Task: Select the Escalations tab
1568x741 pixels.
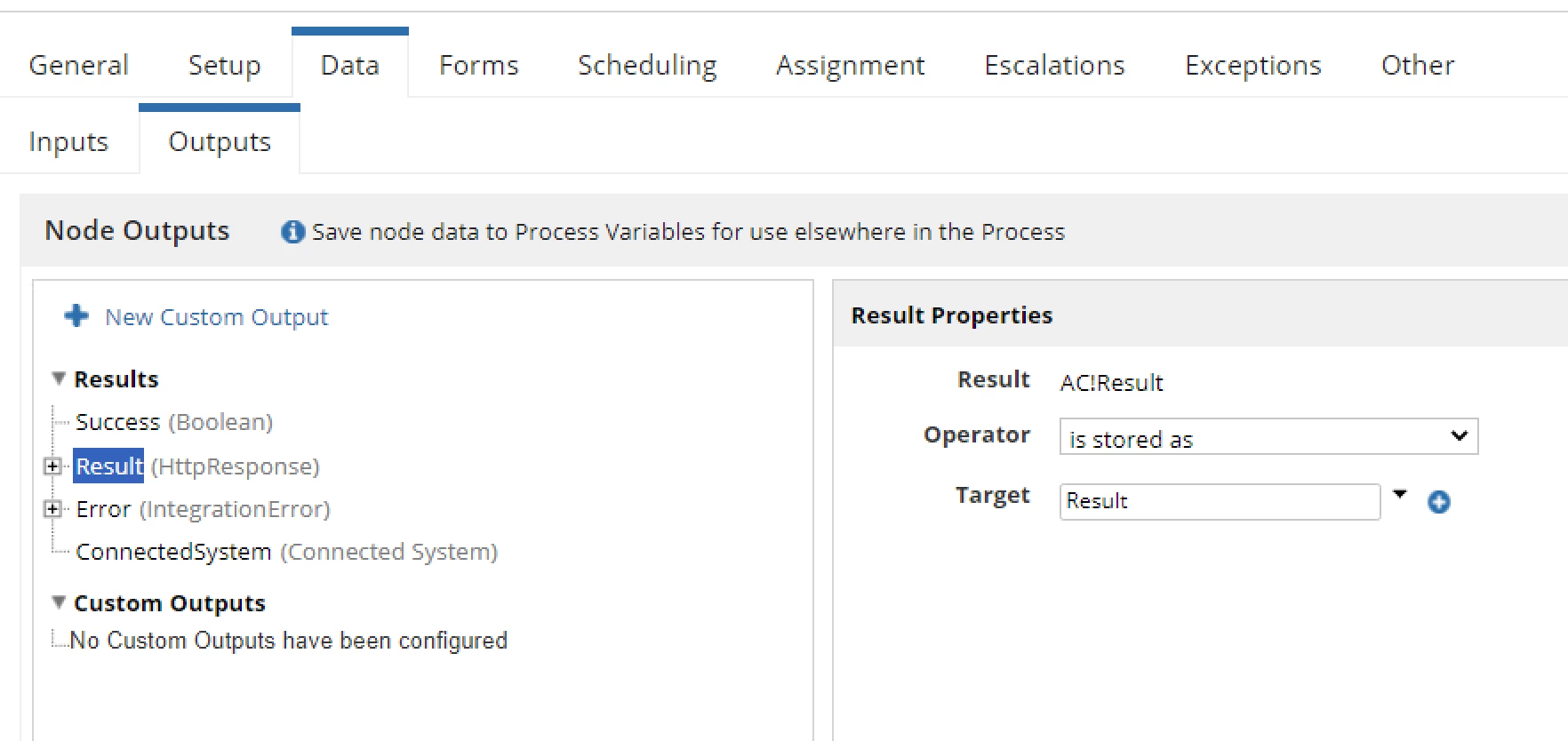Action: coord(1054,65)
